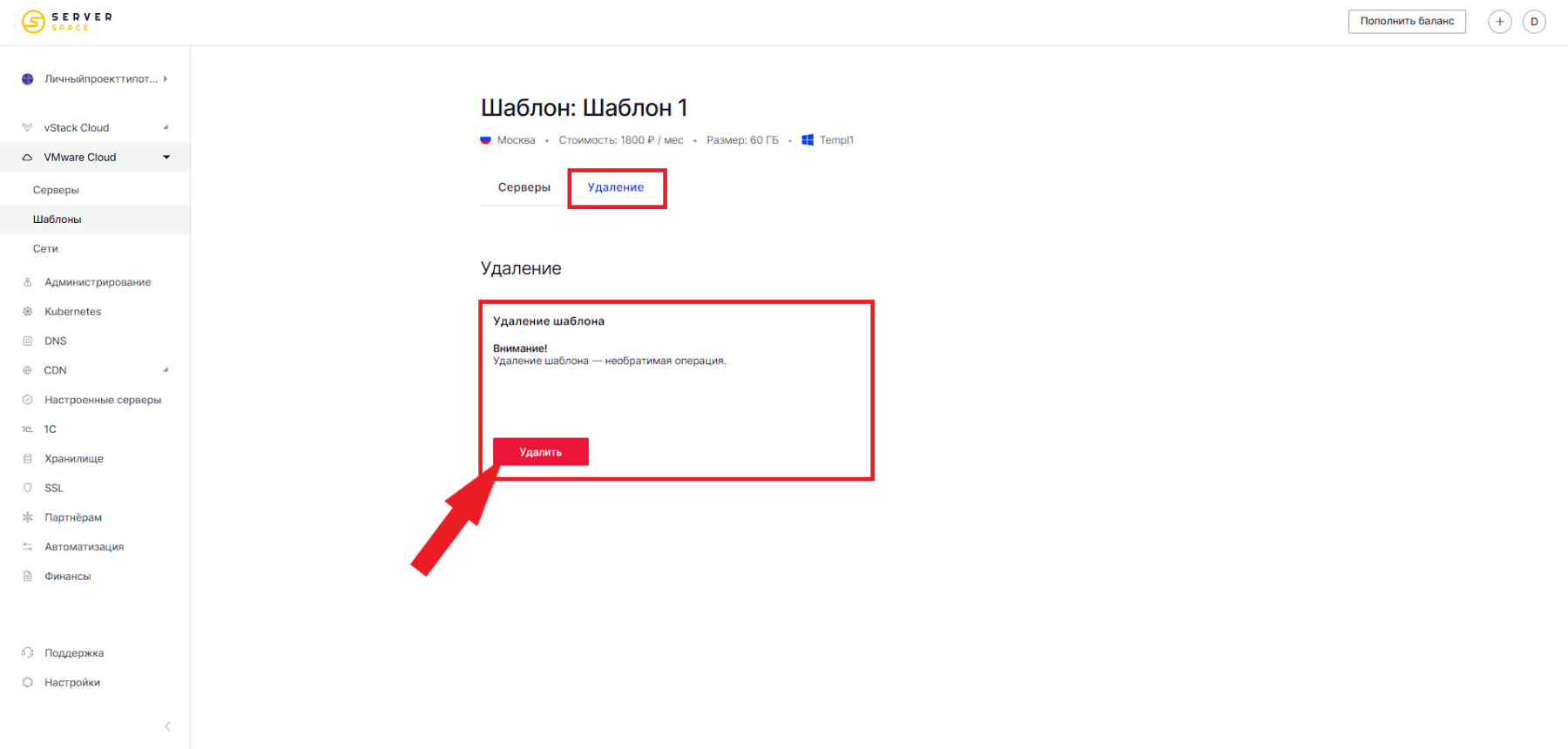Viewport: 1568px width, 749px height.
Task: Click the Настройки gear icon
Action: pos(27,683)
